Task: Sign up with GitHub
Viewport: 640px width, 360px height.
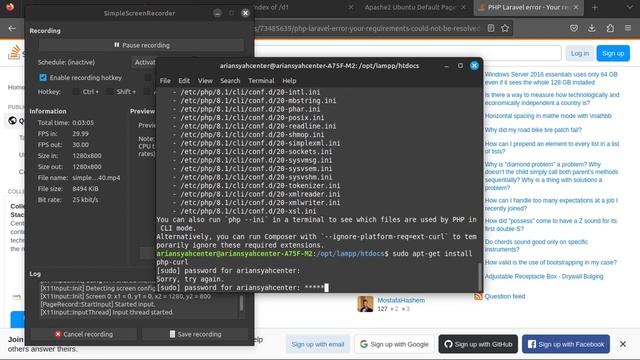Action: [x=478, y=344]
